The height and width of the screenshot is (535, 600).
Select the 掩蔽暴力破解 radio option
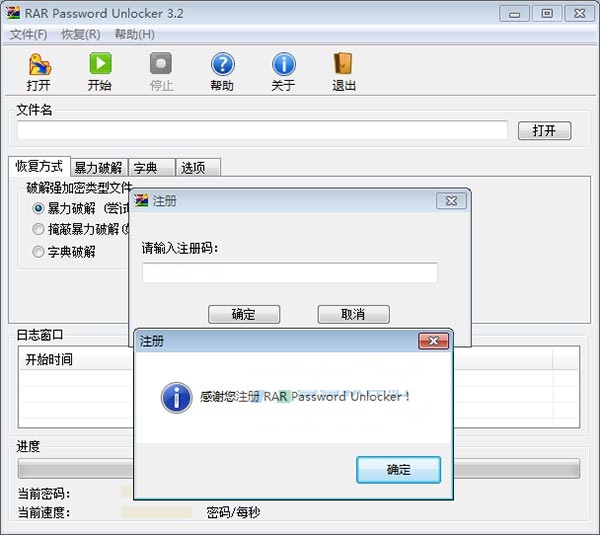[x=38, y=229]
